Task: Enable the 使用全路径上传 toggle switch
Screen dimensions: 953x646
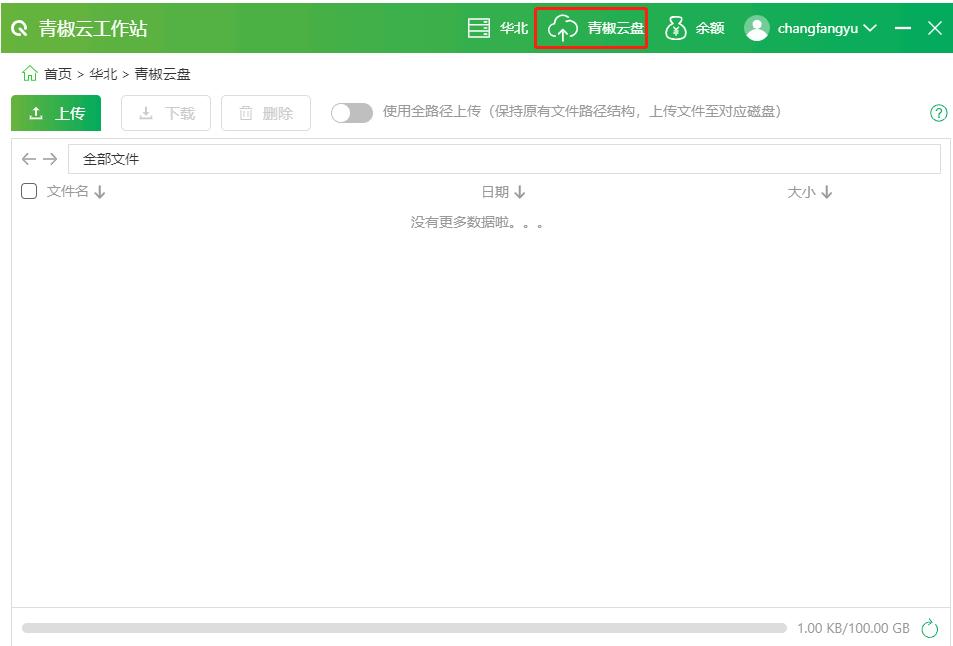Action: [351, 113]
